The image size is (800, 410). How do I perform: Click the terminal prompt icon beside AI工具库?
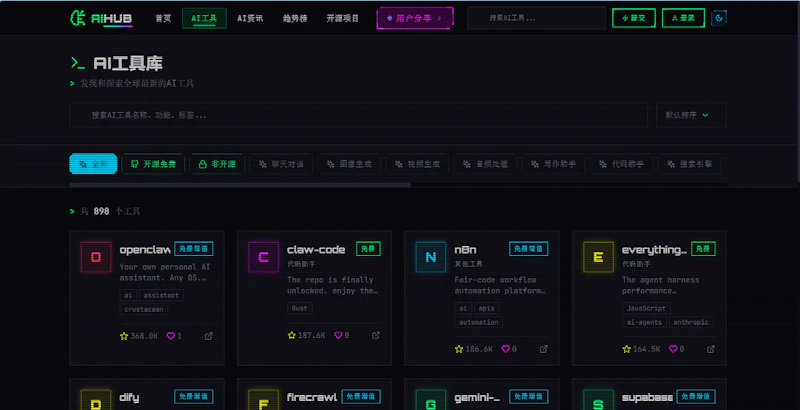pyautogui.click(x=78, y=63)
